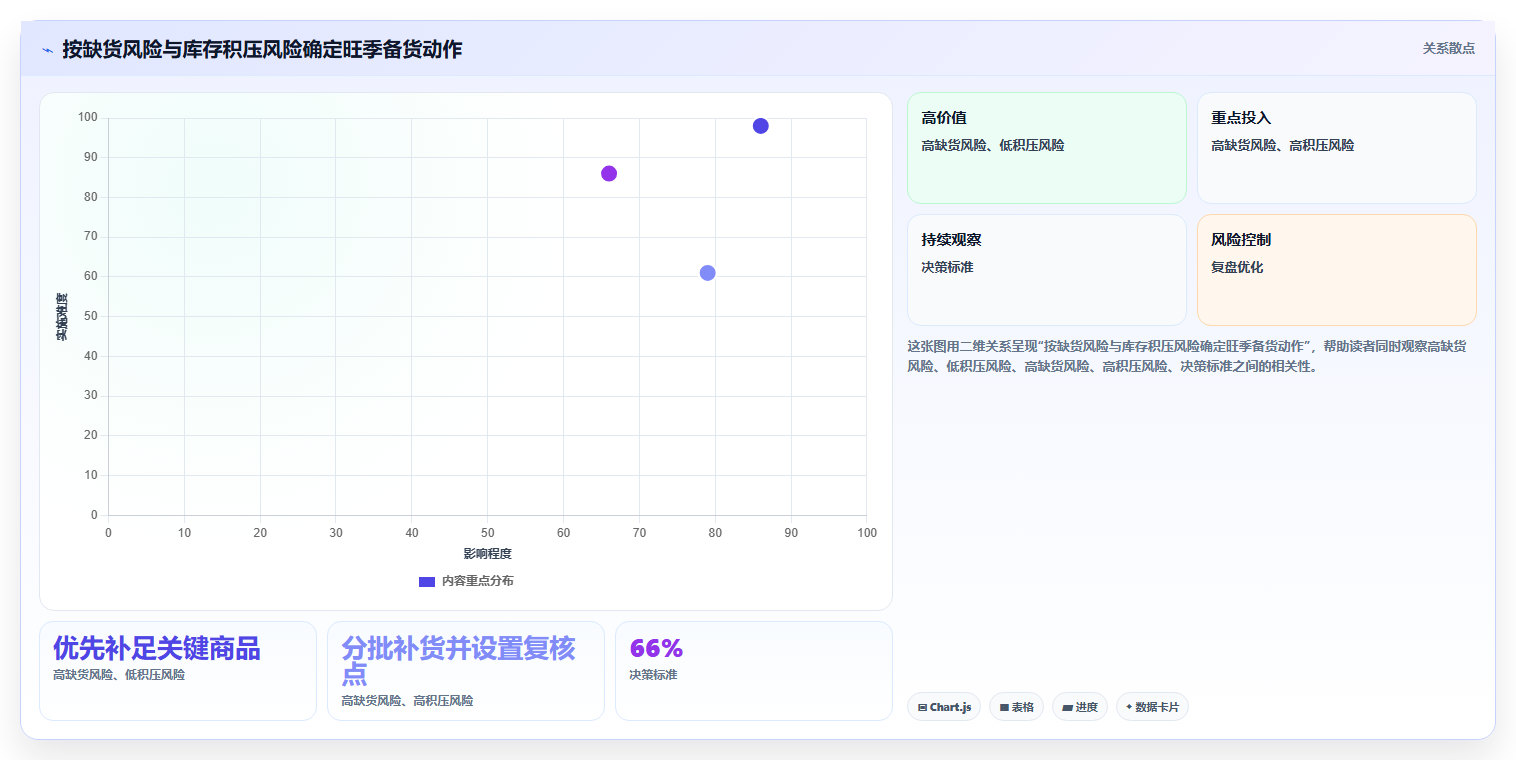Viewport: 1516px width, 760px height.
Task: Click the dark blue data point near 86
Action: pos(761,126)
